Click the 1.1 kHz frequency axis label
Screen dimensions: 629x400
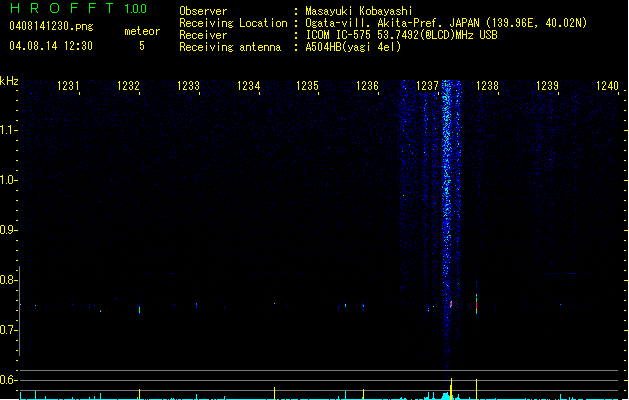tap(7, 130)
